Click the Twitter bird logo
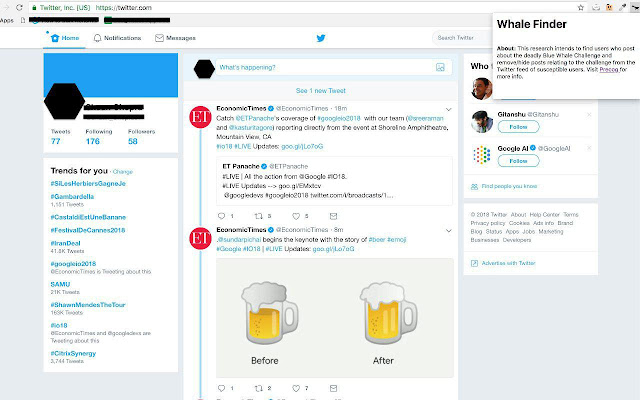This screenshot has height=400, width=640. pyautogui.click(x=321, y=38)
